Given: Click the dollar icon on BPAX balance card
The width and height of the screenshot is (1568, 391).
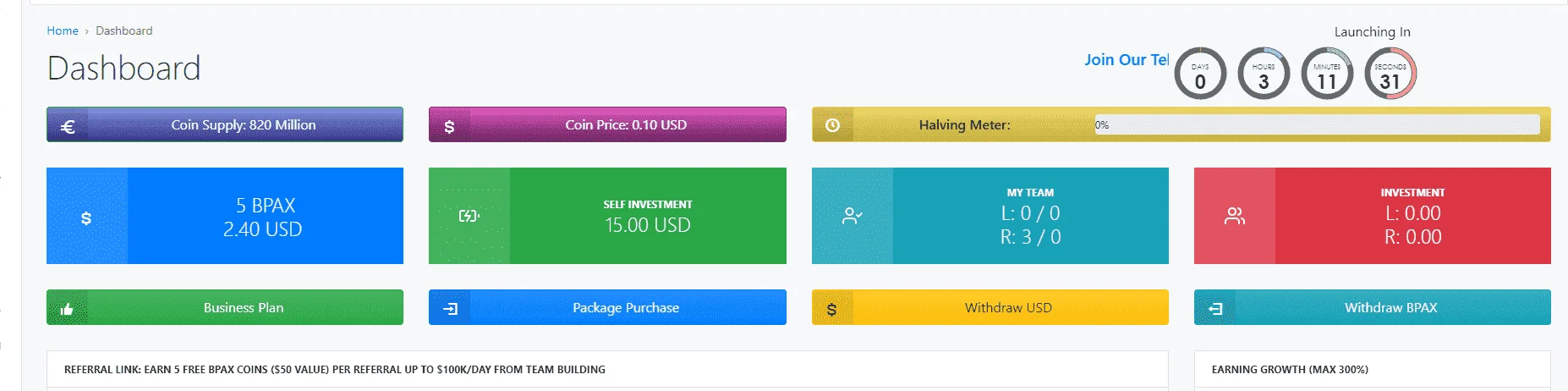Looking at the screenshot, I should pos(86,218).
